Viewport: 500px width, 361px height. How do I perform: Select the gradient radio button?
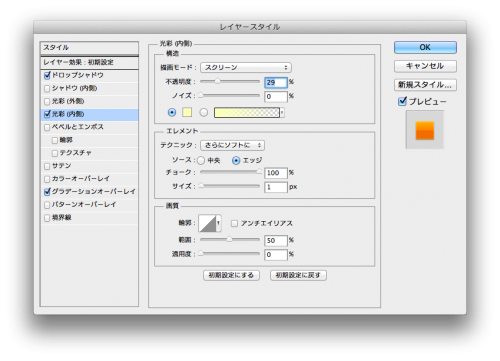(204, 113)
